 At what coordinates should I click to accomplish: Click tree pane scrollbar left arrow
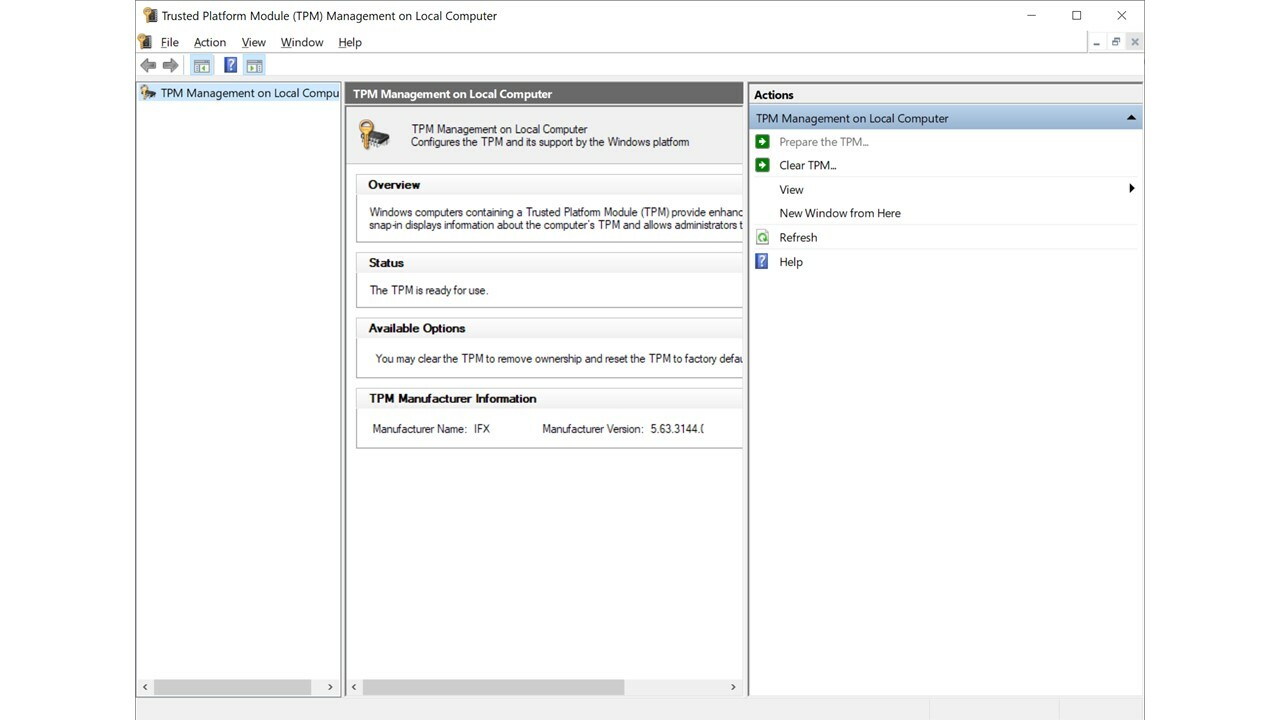(x=145, y=687)
